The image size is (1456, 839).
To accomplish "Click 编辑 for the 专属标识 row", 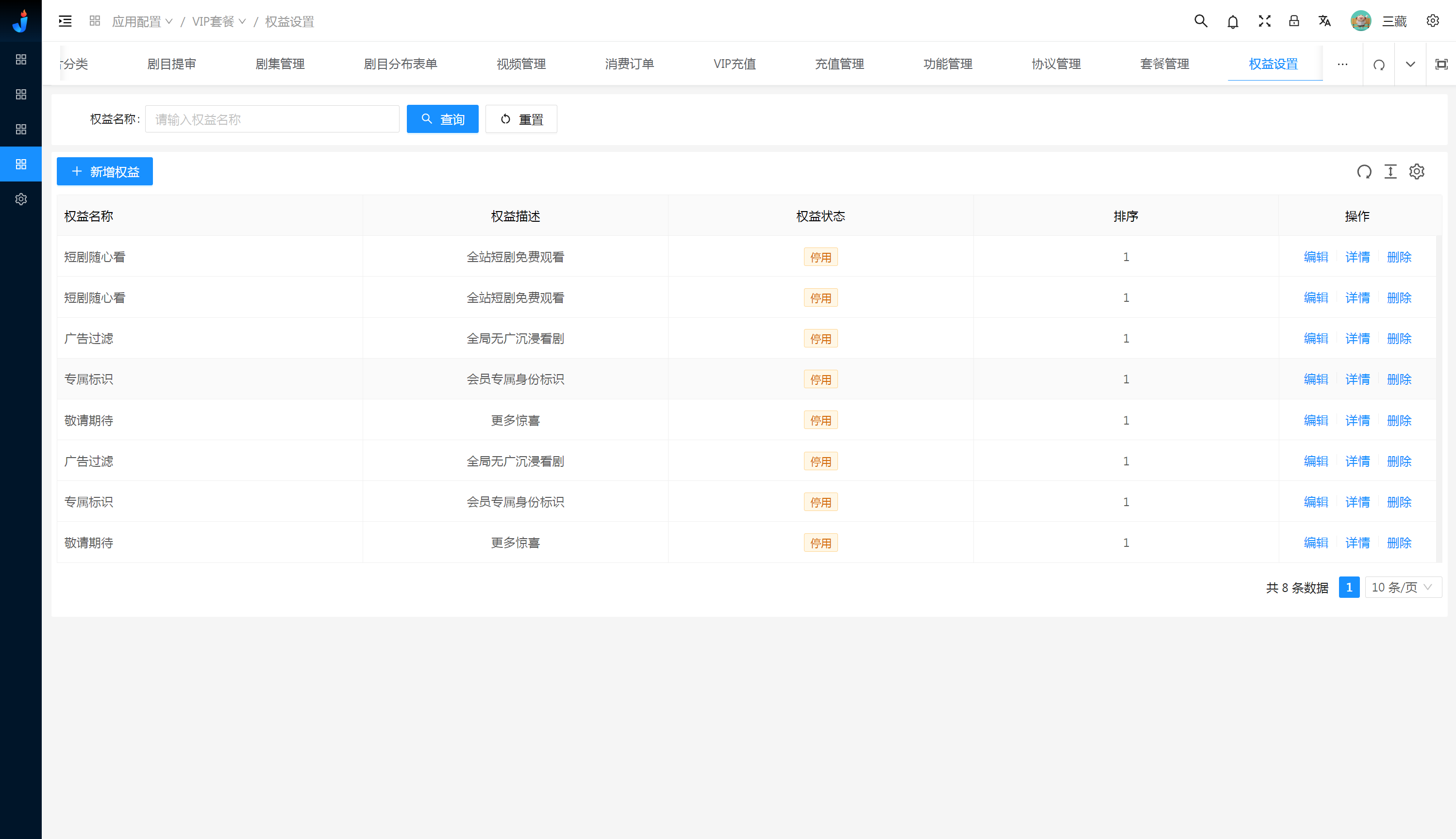I will pos(1315,379).
